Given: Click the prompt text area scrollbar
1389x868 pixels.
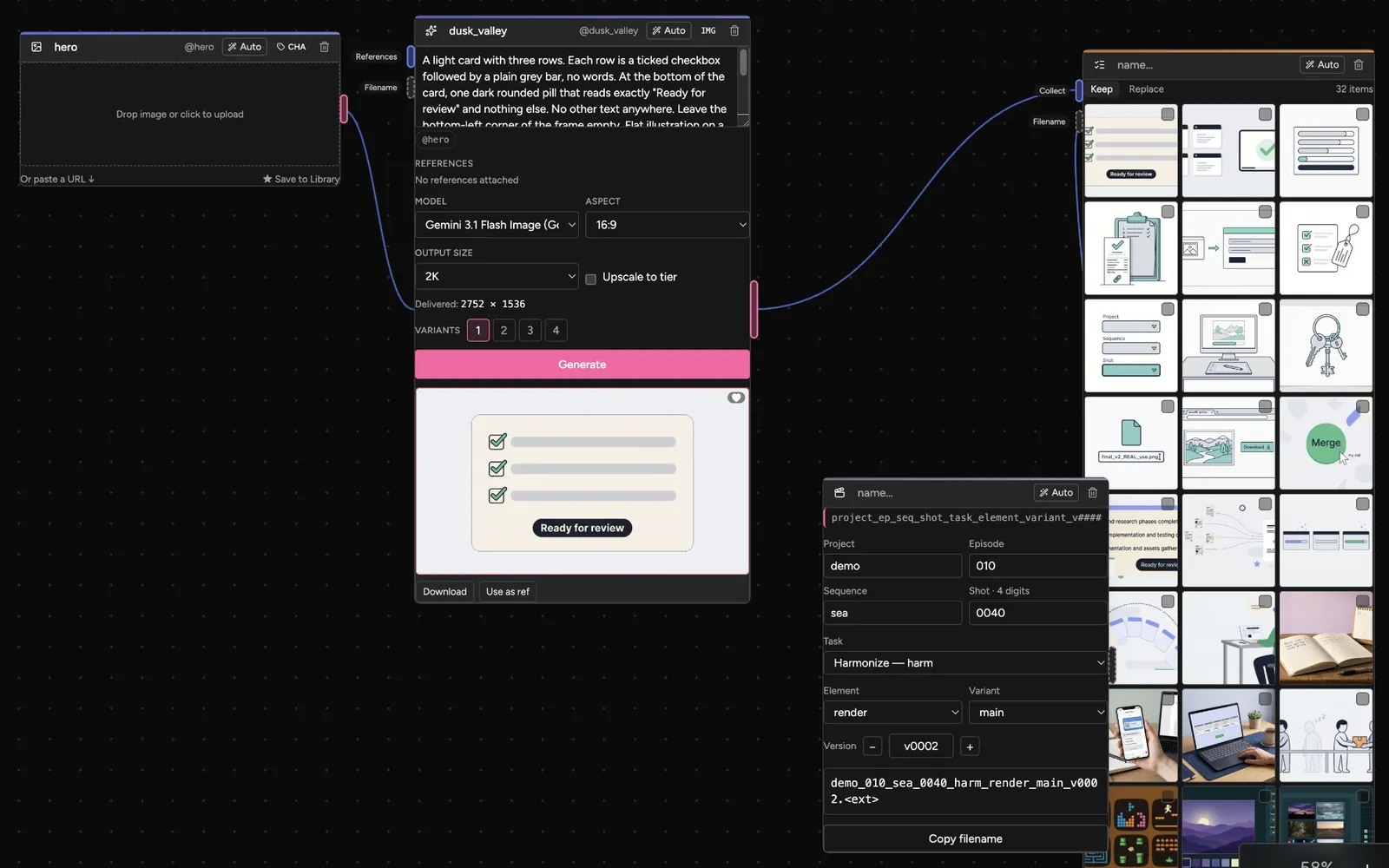Looking at the screenshot, I should 743,62.
